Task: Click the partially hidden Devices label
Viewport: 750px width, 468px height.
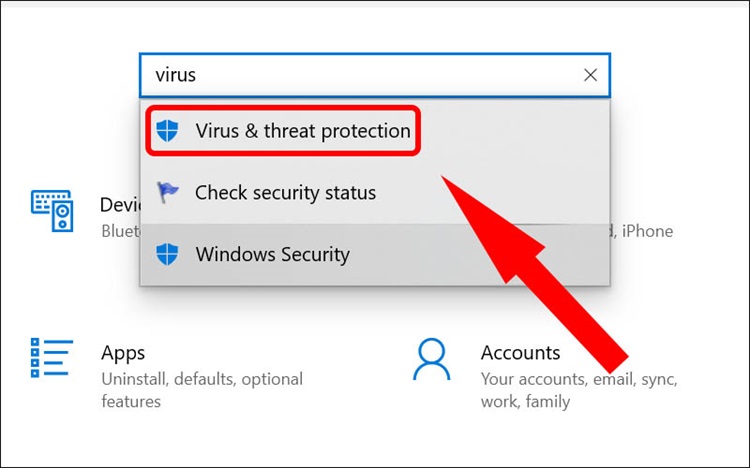Action: (x=119, y=205)
